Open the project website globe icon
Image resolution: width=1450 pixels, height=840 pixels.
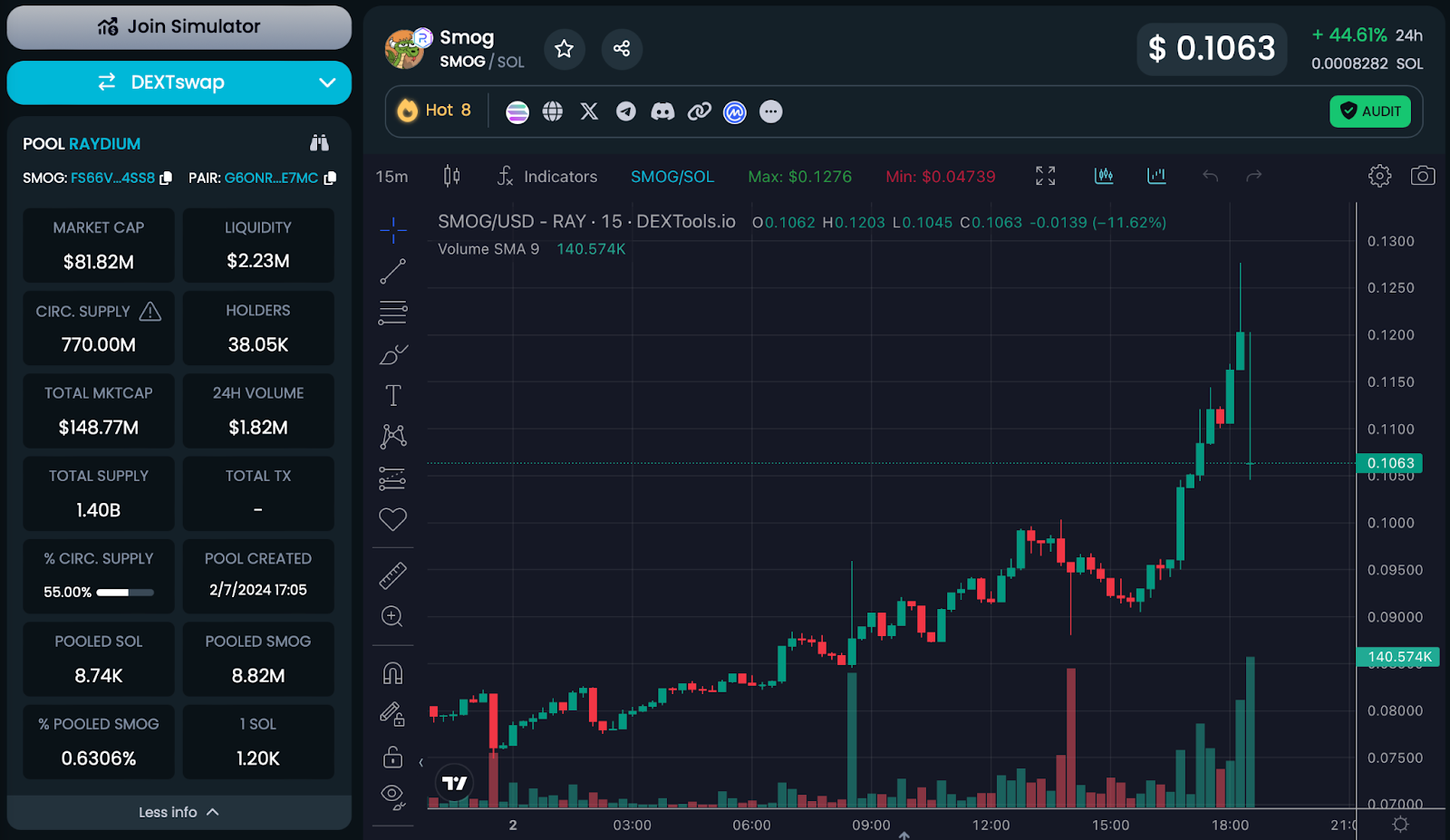[553, 111]
